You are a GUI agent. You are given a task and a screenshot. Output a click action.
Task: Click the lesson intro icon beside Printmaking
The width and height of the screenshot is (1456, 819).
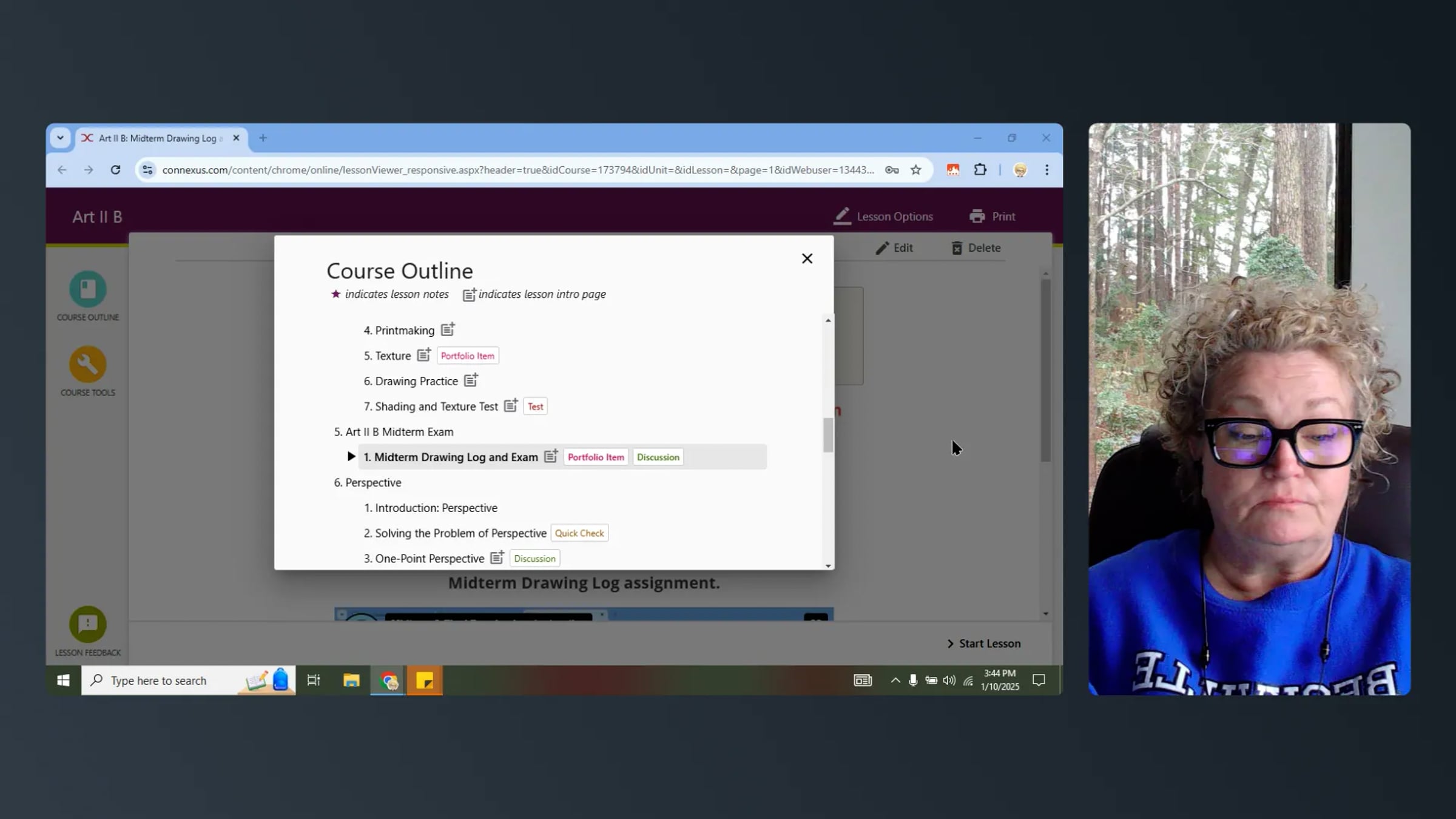[x=448, y=329]
